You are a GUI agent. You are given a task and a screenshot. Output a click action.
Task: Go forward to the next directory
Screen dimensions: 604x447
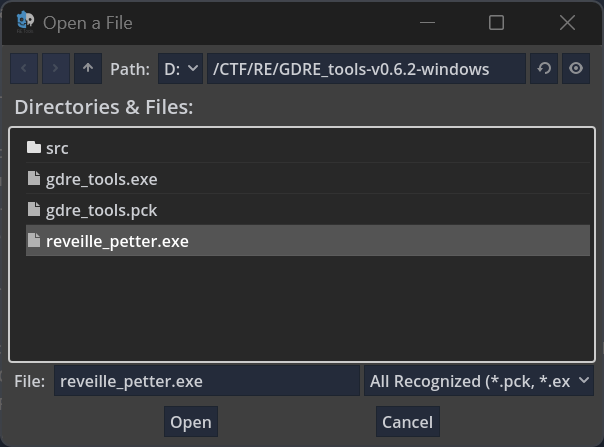click(x=56, y=69)
